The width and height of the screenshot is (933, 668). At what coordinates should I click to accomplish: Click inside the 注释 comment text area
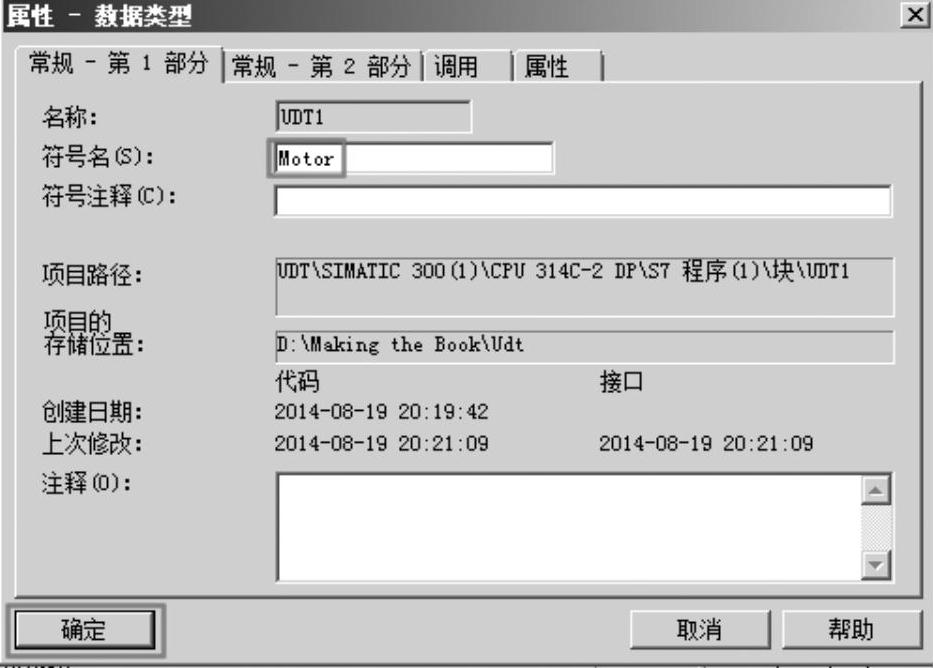569,527
